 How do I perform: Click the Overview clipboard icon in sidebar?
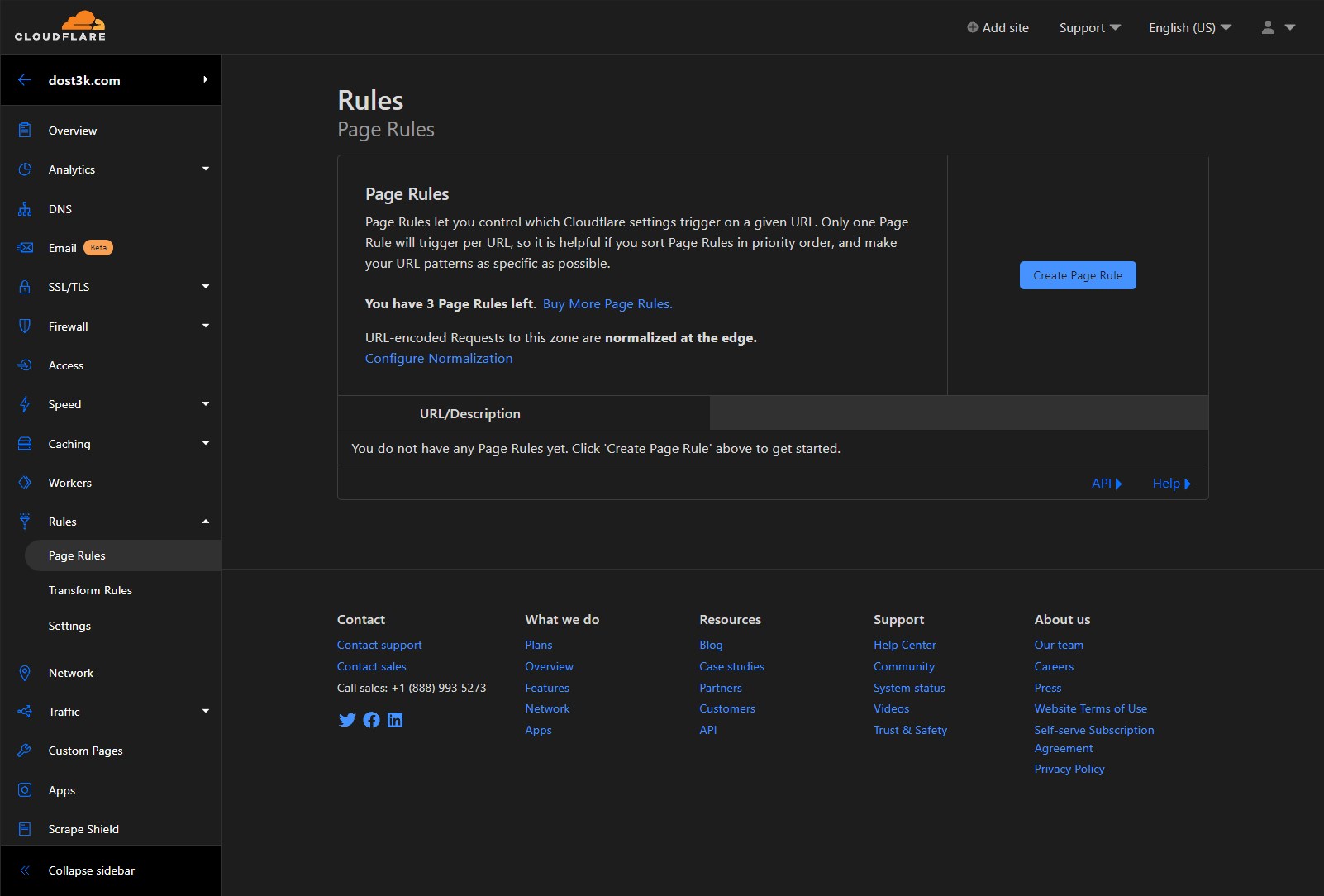tap(25, 131)
